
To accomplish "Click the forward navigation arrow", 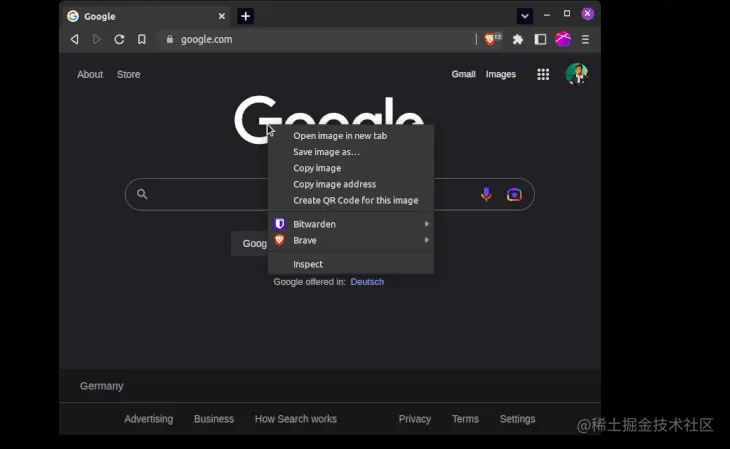I will point(96,40).
